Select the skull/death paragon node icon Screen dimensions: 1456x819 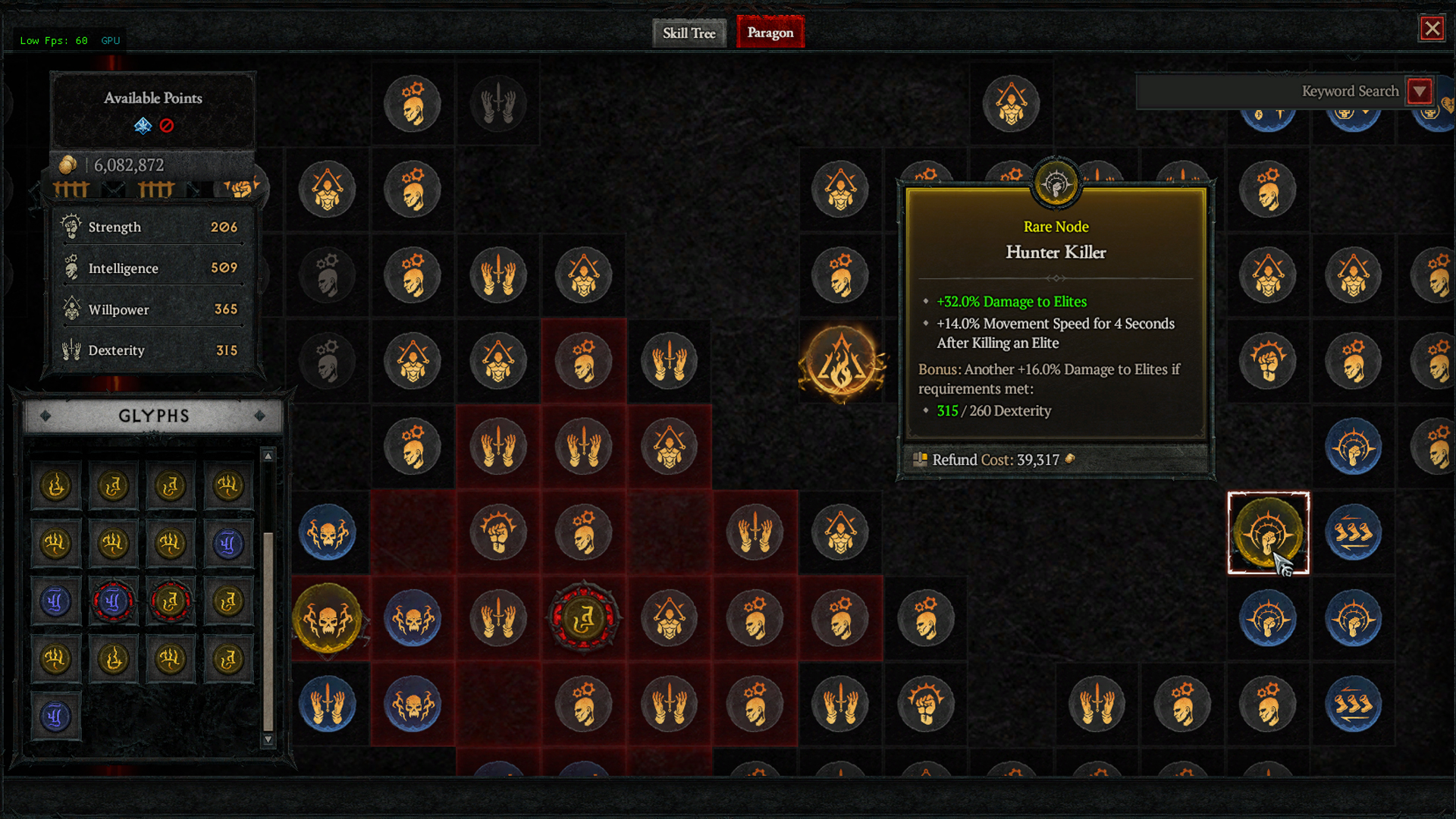[x=325, y=617]
